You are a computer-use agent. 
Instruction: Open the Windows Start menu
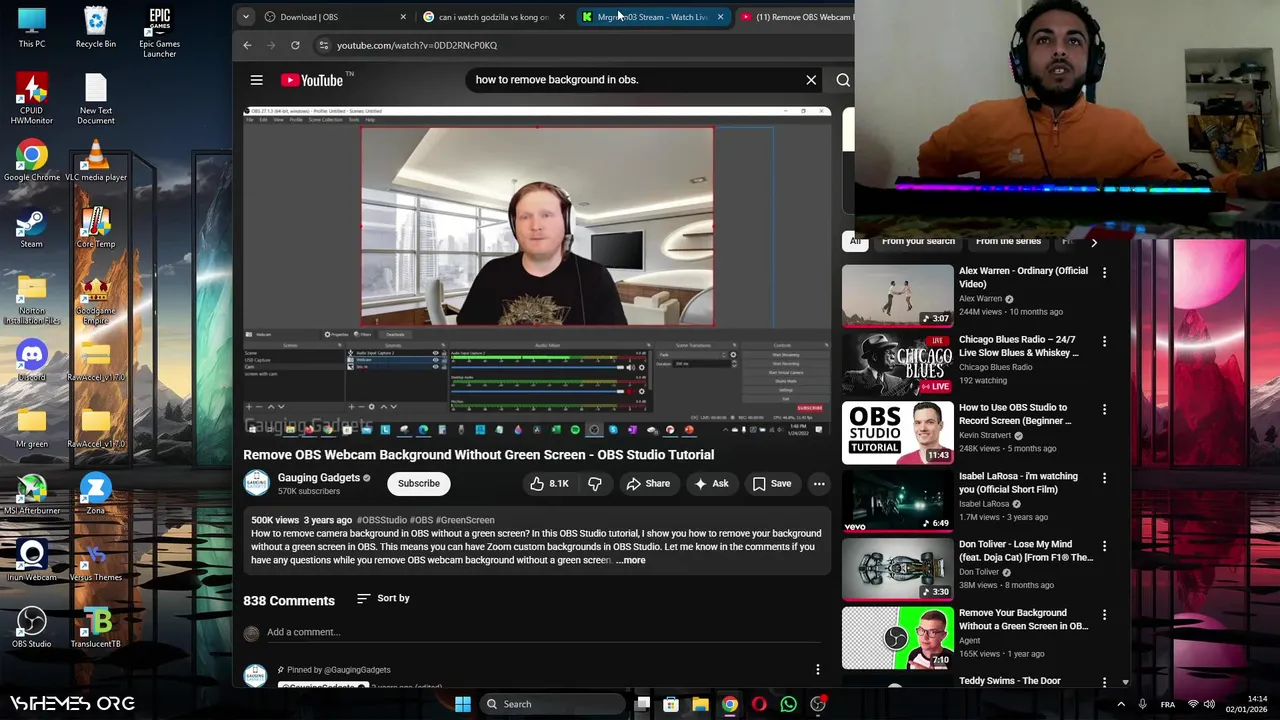click(x=463, y=704)
